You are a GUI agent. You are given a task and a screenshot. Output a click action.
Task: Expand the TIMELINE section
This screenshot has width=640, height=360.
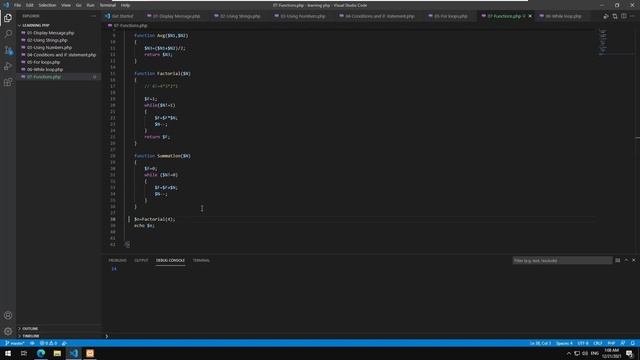(31, 336)
